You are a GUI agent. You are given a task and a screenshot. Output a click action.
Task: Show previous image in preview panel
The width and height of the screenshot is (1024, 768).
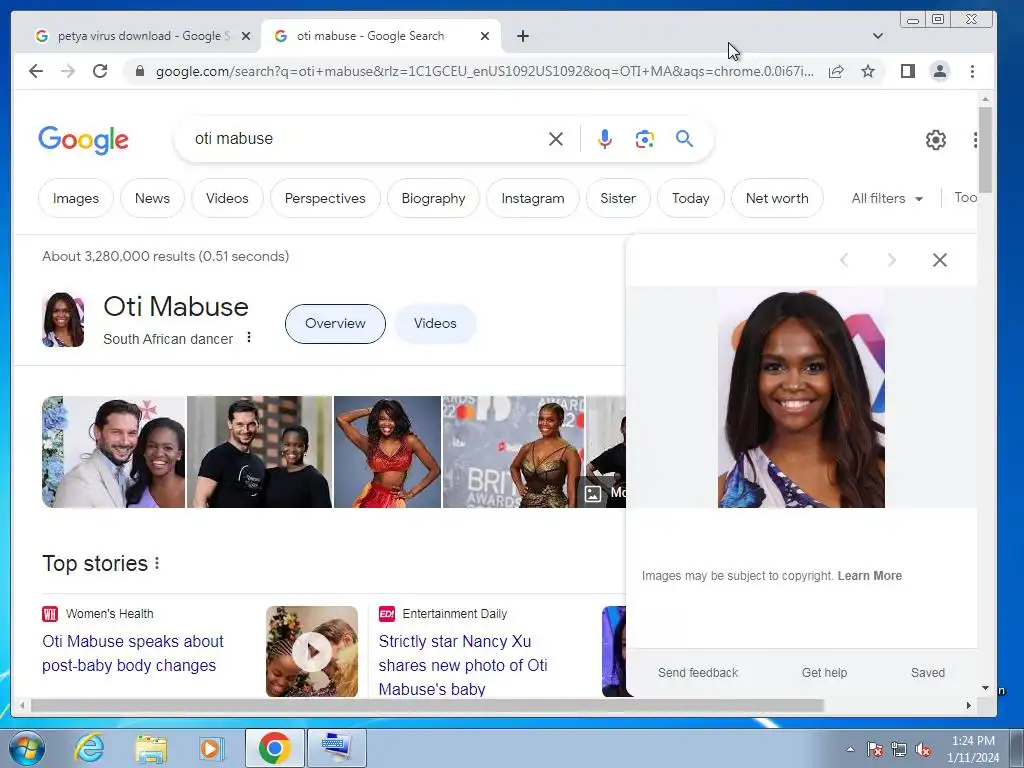coord(844,260)
